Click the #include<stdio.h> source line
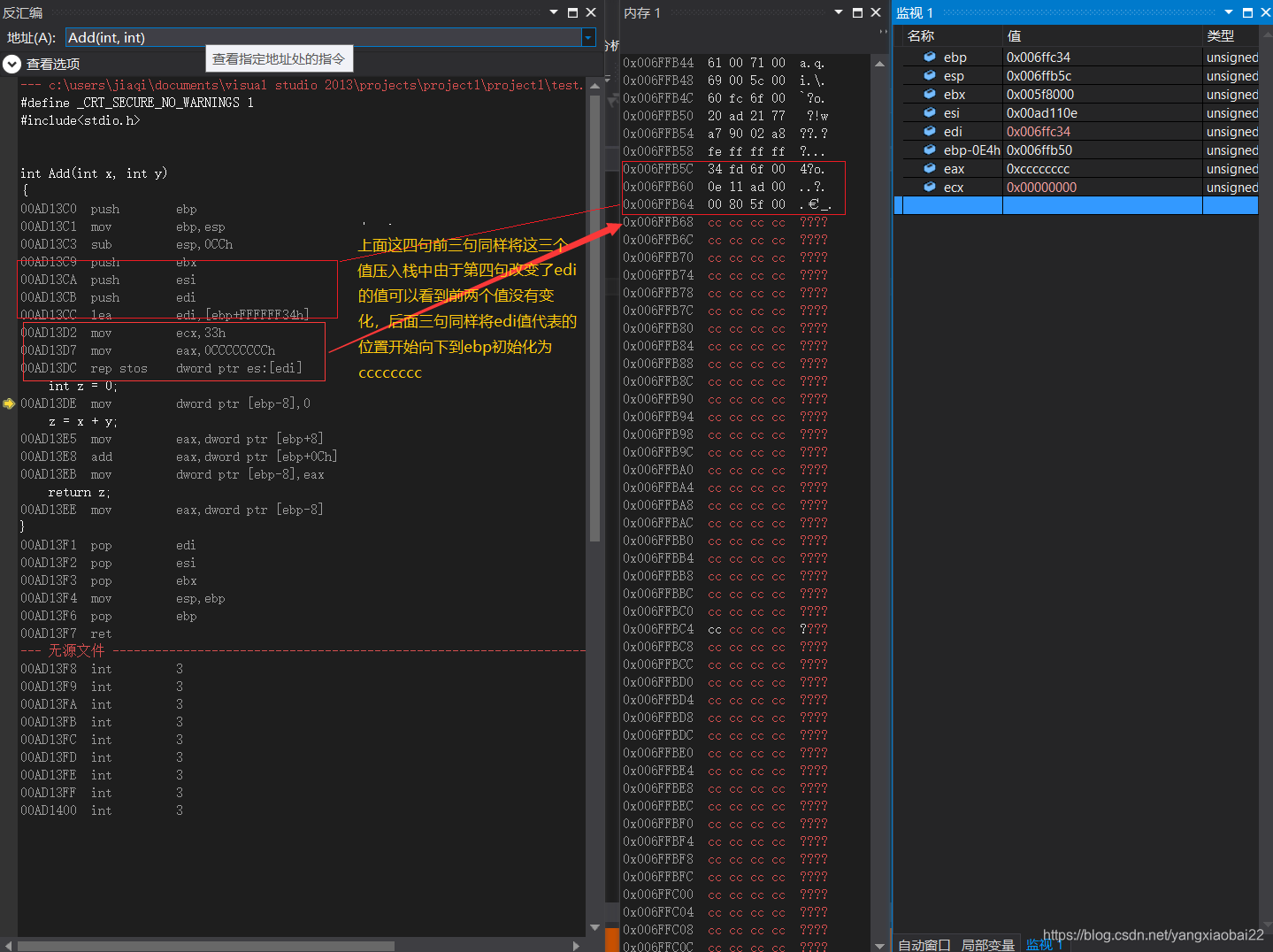 coord(81,120)
